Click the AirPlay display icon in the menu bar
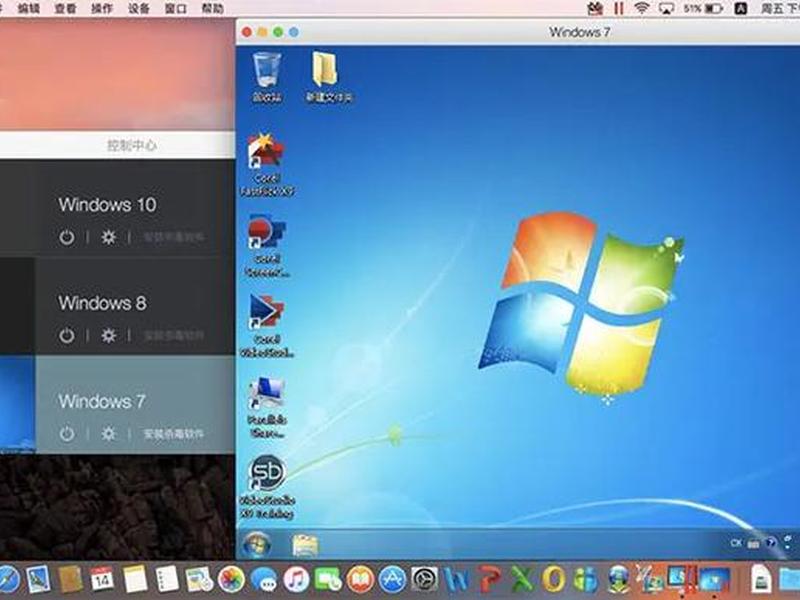Image resolution: width=800 pixels, height=600 pixels. (x=666, y=8)
